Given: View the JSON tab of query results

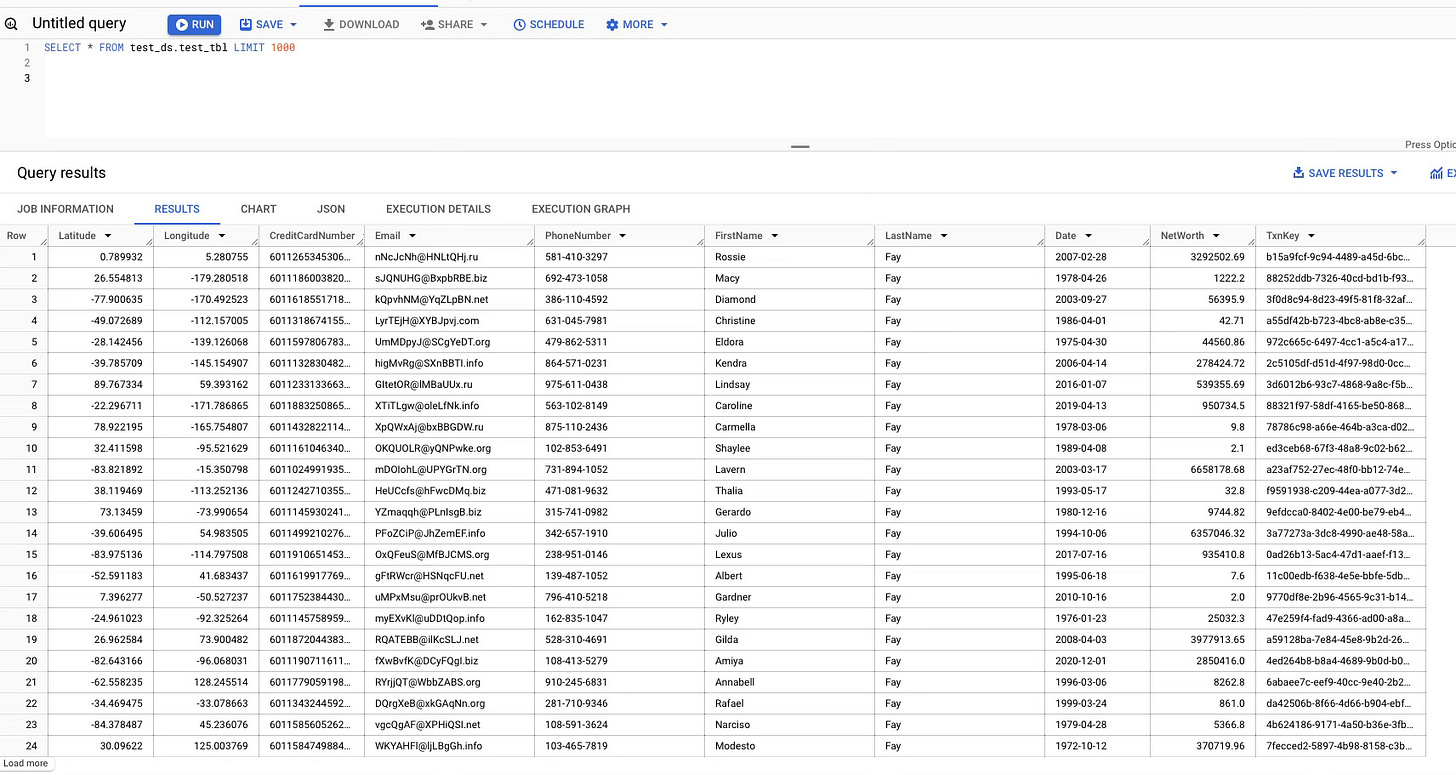Looking at the screenshot, I should click(331, 209).
